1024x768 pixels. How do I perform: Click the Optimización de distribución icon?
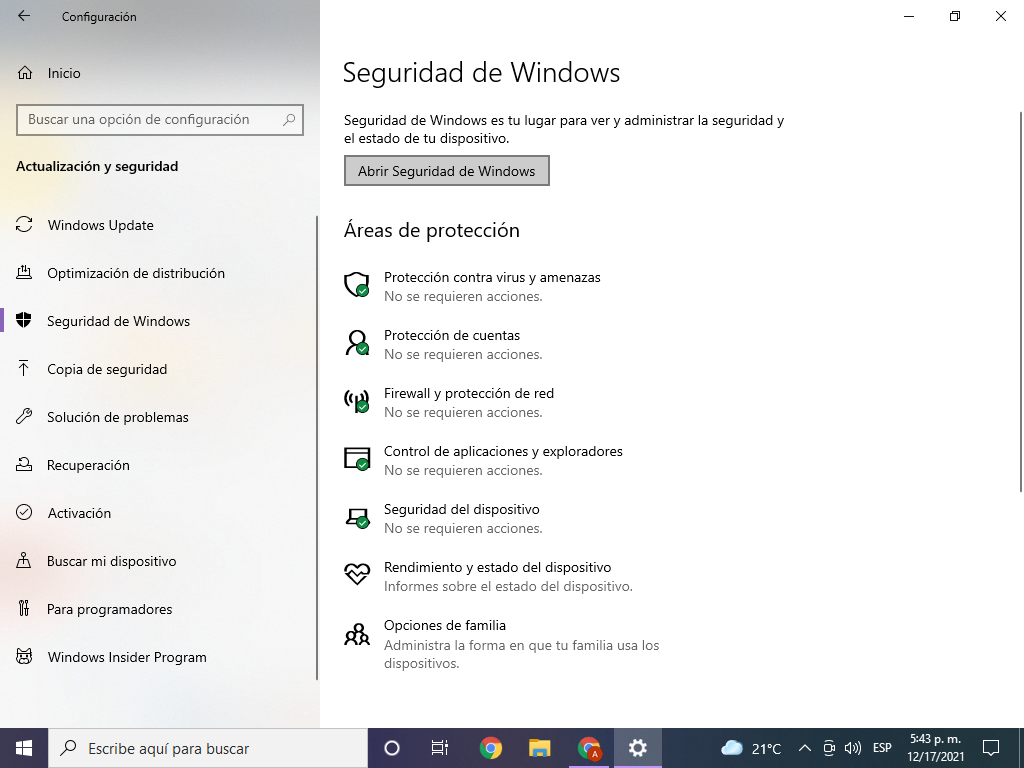[24, 272]
